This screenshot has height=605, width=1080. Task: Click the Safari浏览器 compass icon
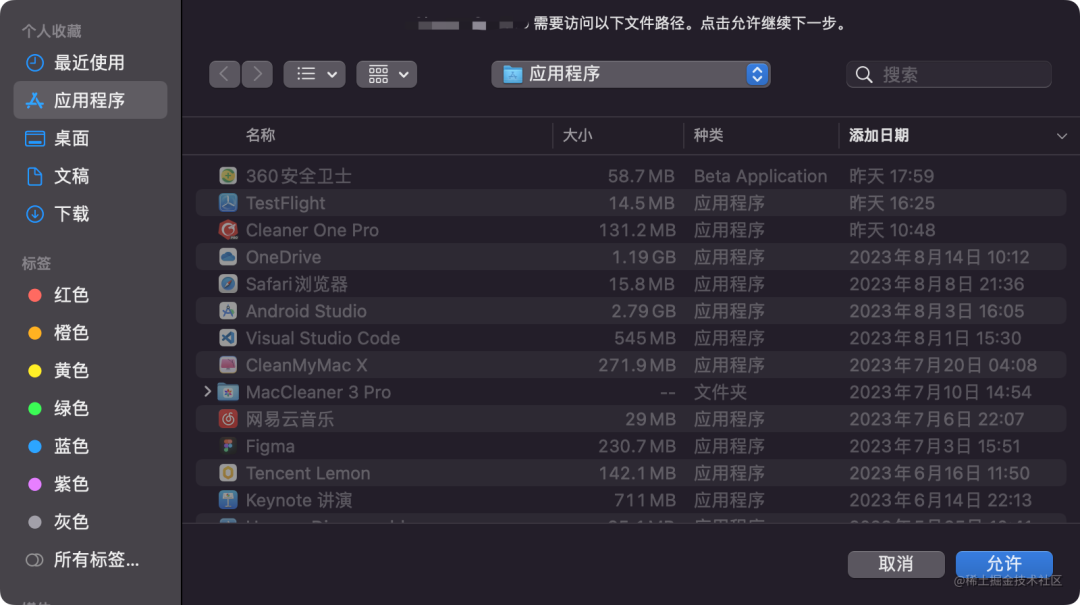(x=228, y=284)
